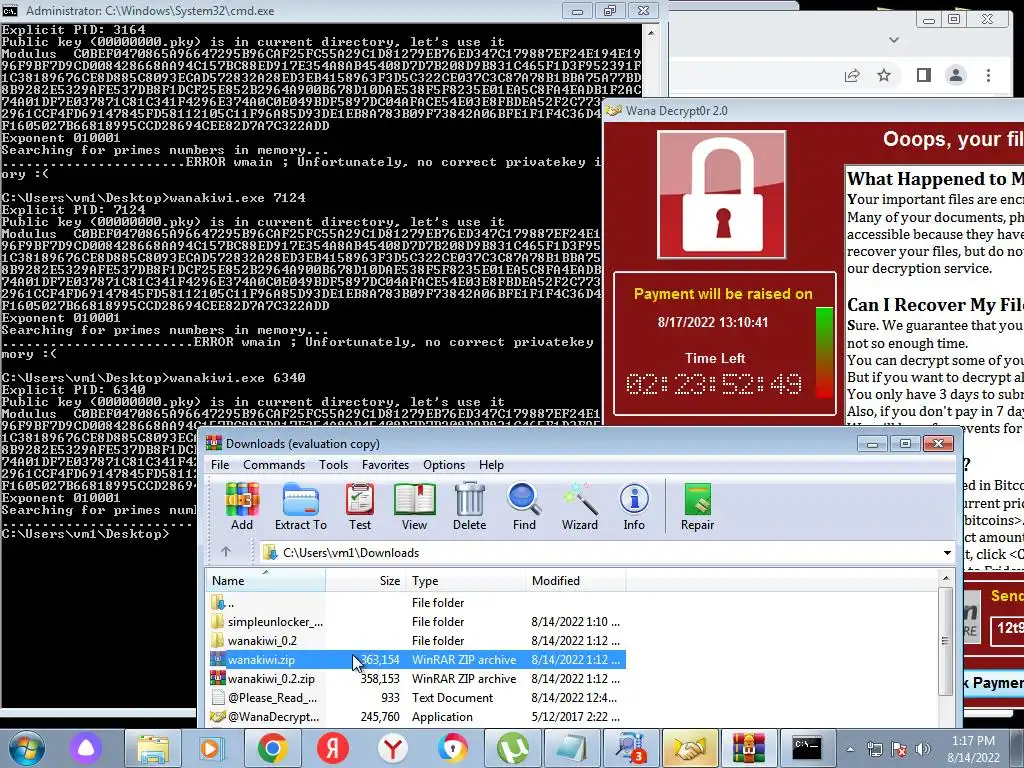This screenshot has height=768, width=1024.
Task: Click the C:\Users\vm1\Downloads address field
Action: 605,552
